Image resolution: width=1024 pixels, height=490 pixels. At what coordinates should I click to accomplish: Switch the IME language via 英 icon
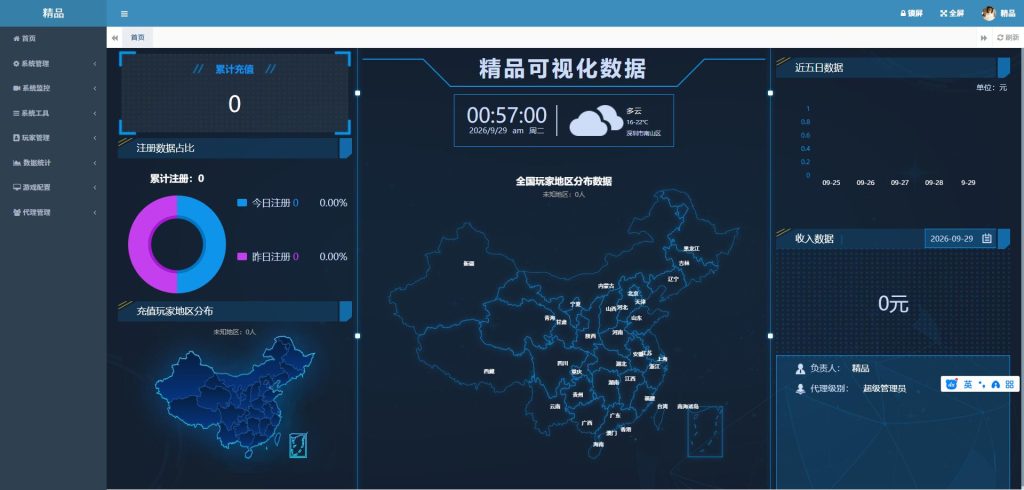click(x=968, y=384)
